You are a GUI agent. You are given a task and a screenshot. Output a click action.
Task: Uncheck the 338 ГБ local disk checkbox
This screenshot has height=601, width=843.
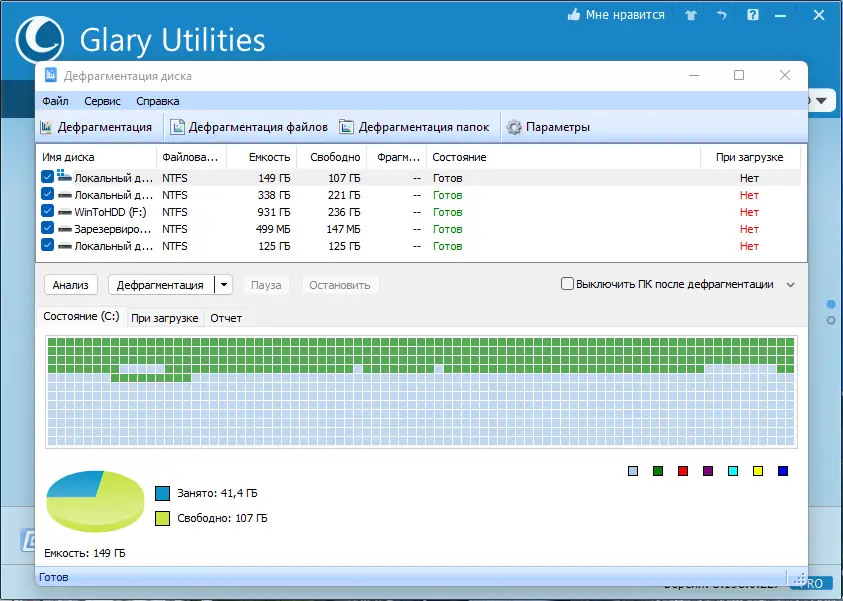47,194
